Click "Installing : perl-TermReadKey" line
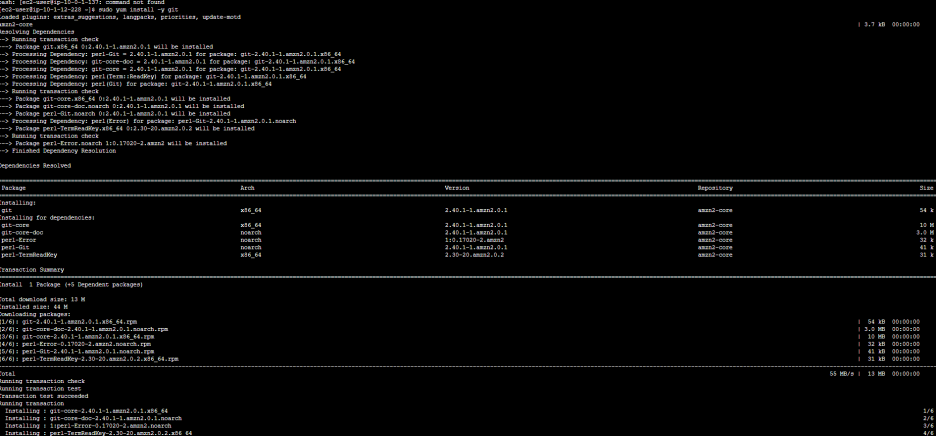Viewport: 936px width, 436px height. [98, 433]
